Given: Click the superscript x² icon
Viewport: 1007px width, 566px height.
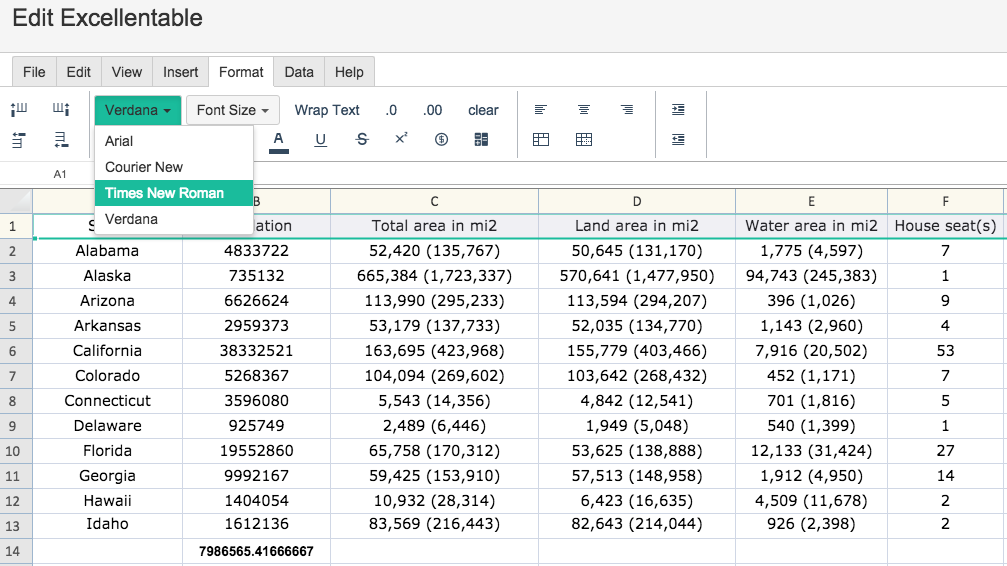Looking at the screenshot, I should click(401, 139).
